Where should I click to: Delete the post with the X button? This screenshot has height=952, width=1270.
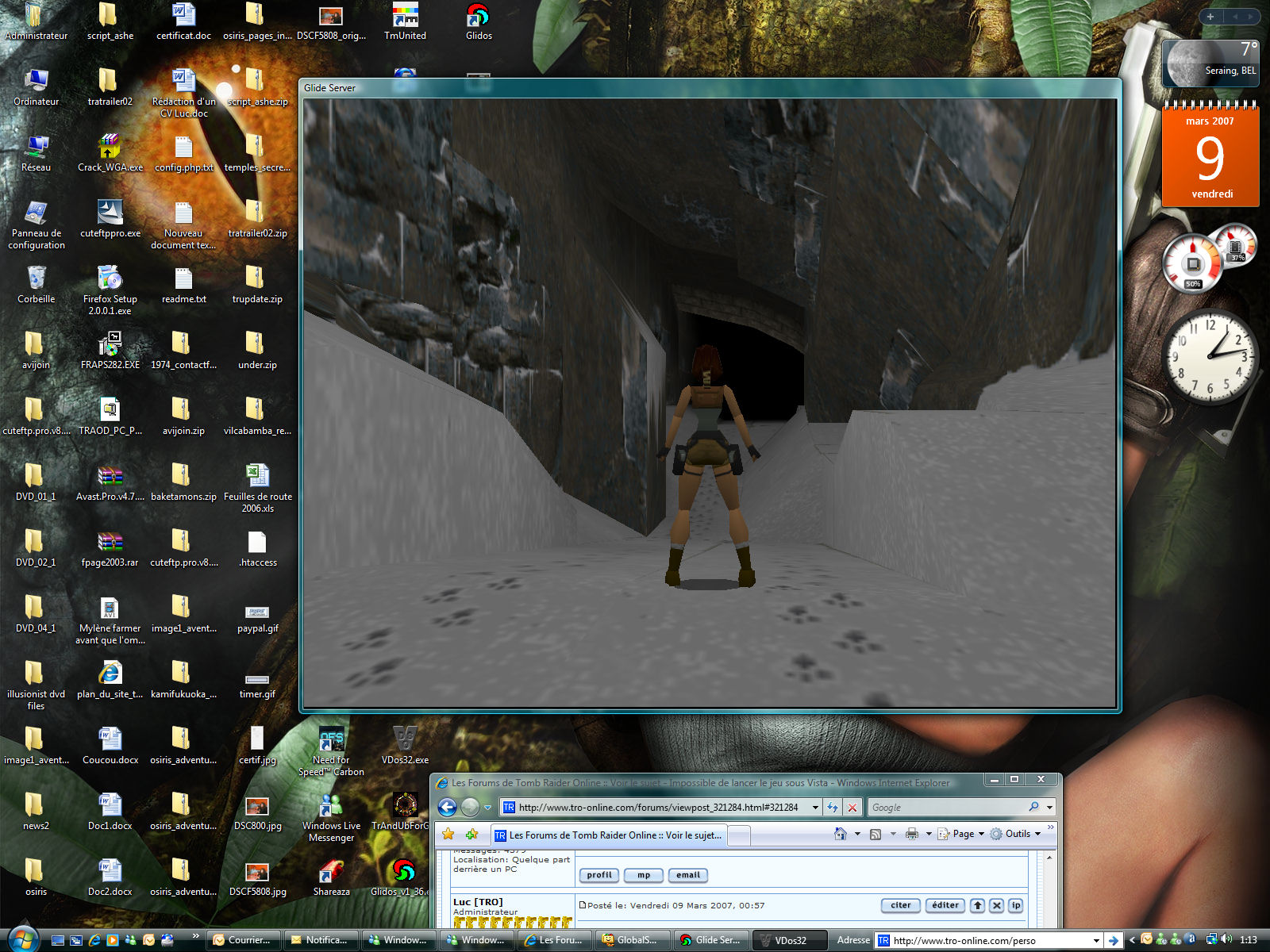(x=997, y=905)
